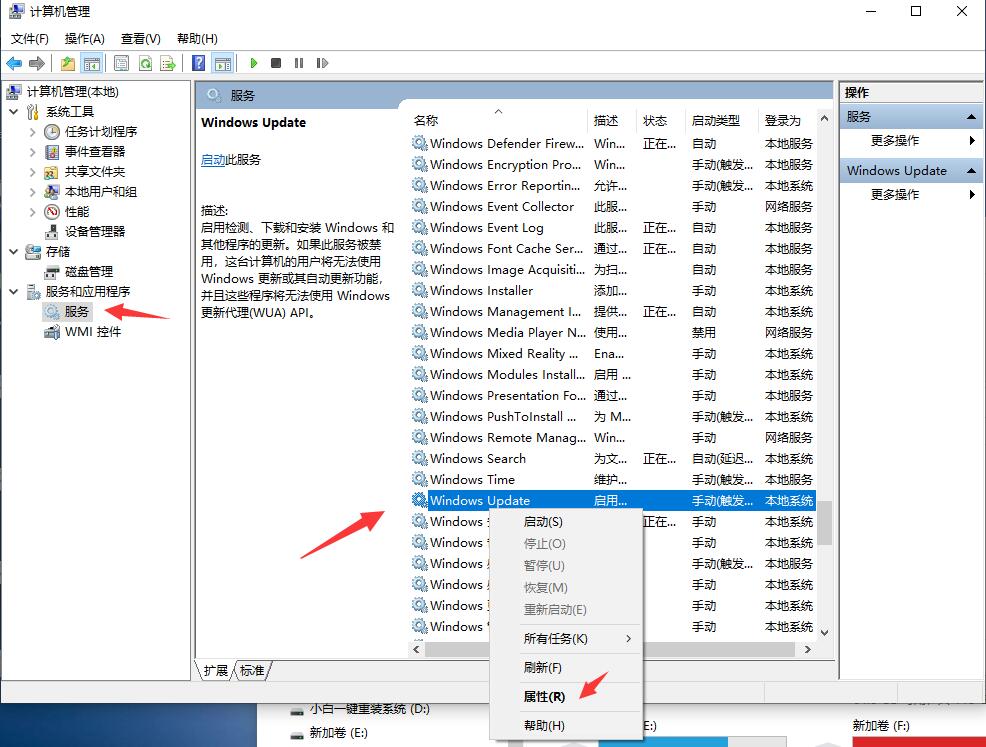The height and width of the screenshot is (747, 986).
Task: Click the horizontal scroll right arrow
Action: pos(808,650)
